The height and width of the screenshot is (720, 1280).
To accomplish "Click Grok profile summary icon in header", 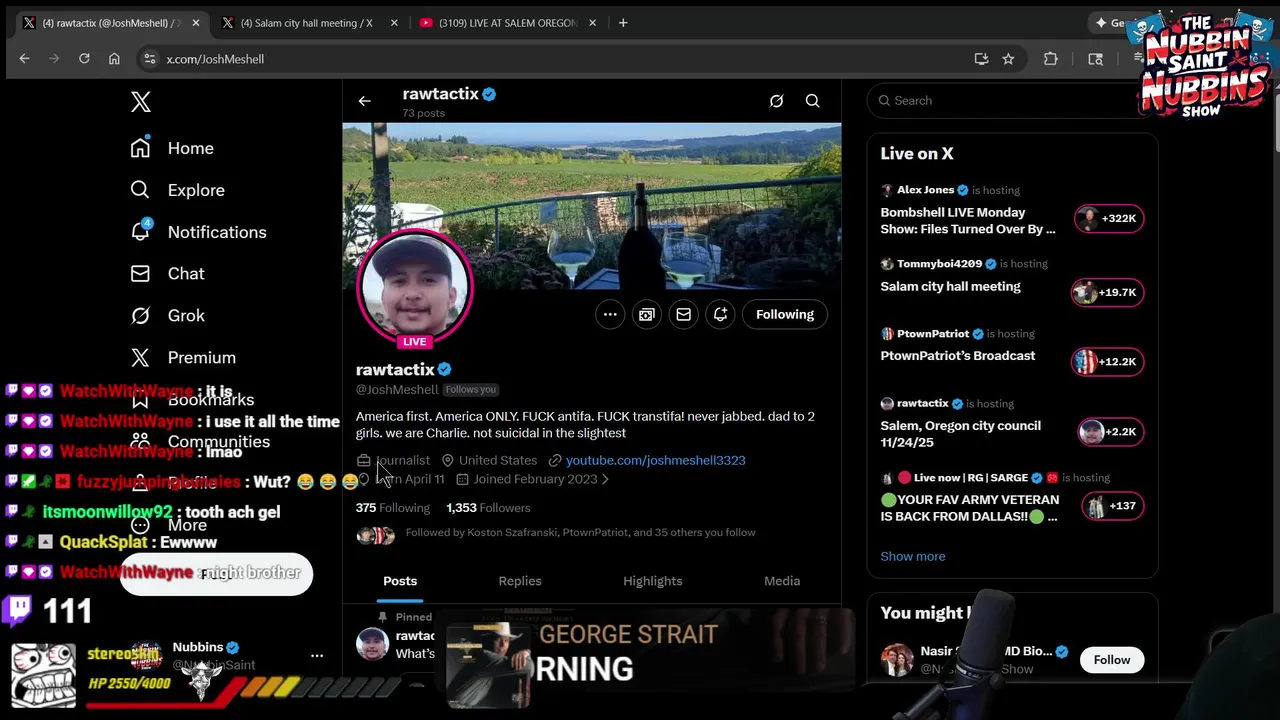I will (x=776, y=101).
